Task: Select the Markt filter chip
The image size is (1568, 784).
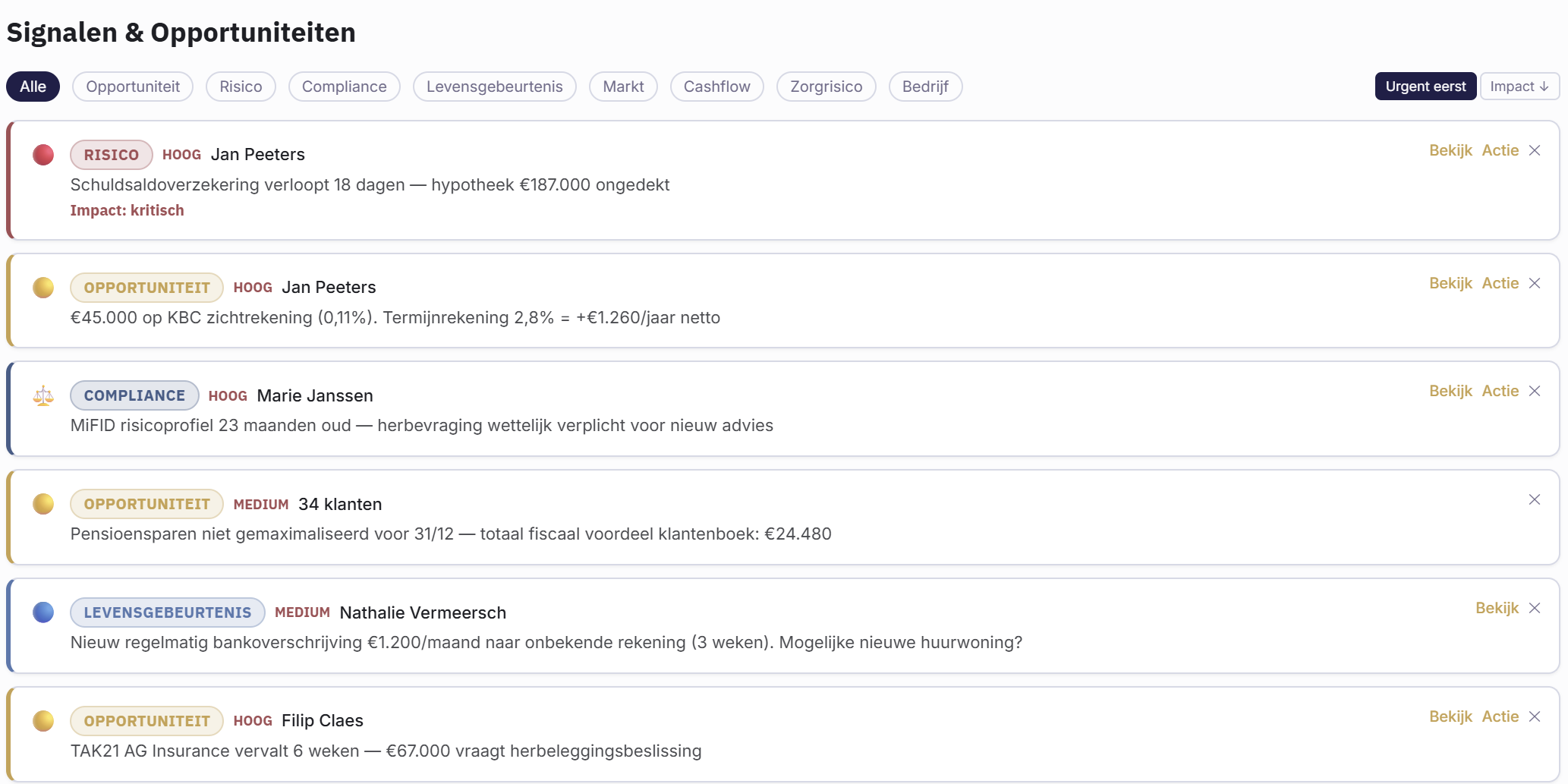Action: 622,86
